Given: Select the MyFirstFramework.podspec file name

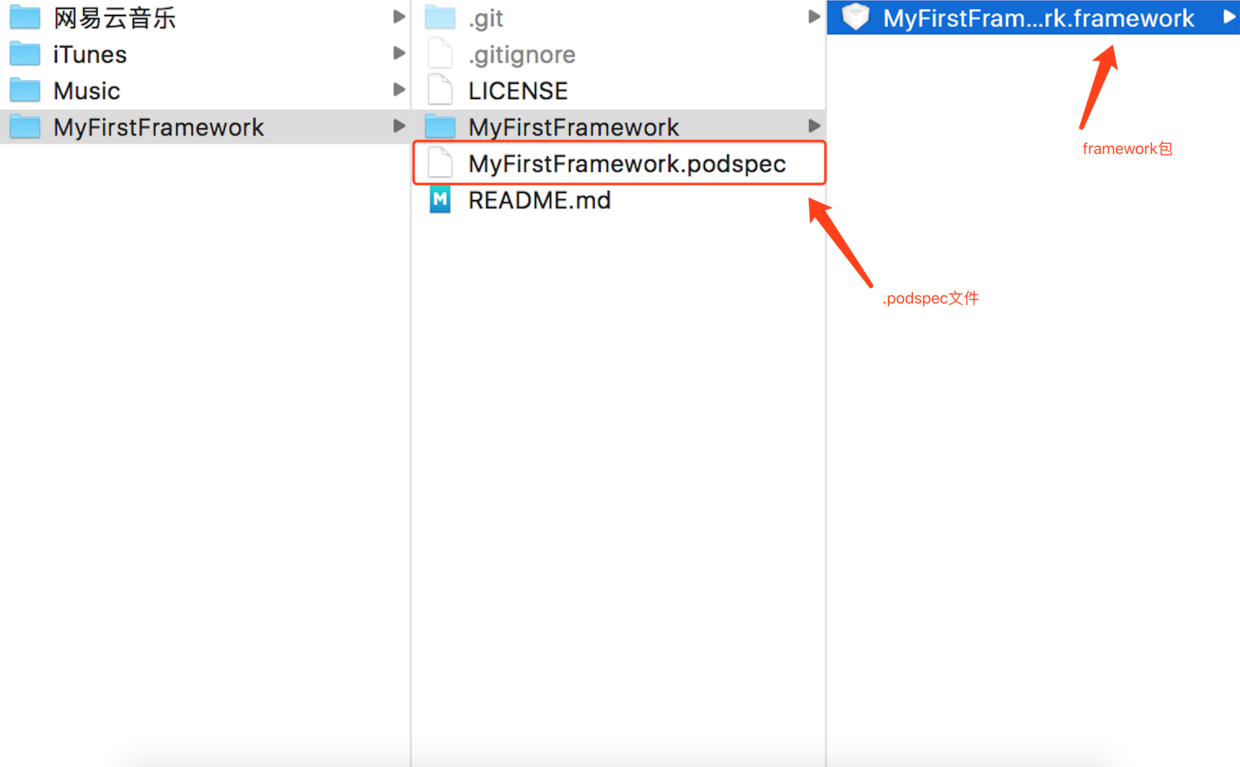Looking at the screenshot, I should coord(627,163).
